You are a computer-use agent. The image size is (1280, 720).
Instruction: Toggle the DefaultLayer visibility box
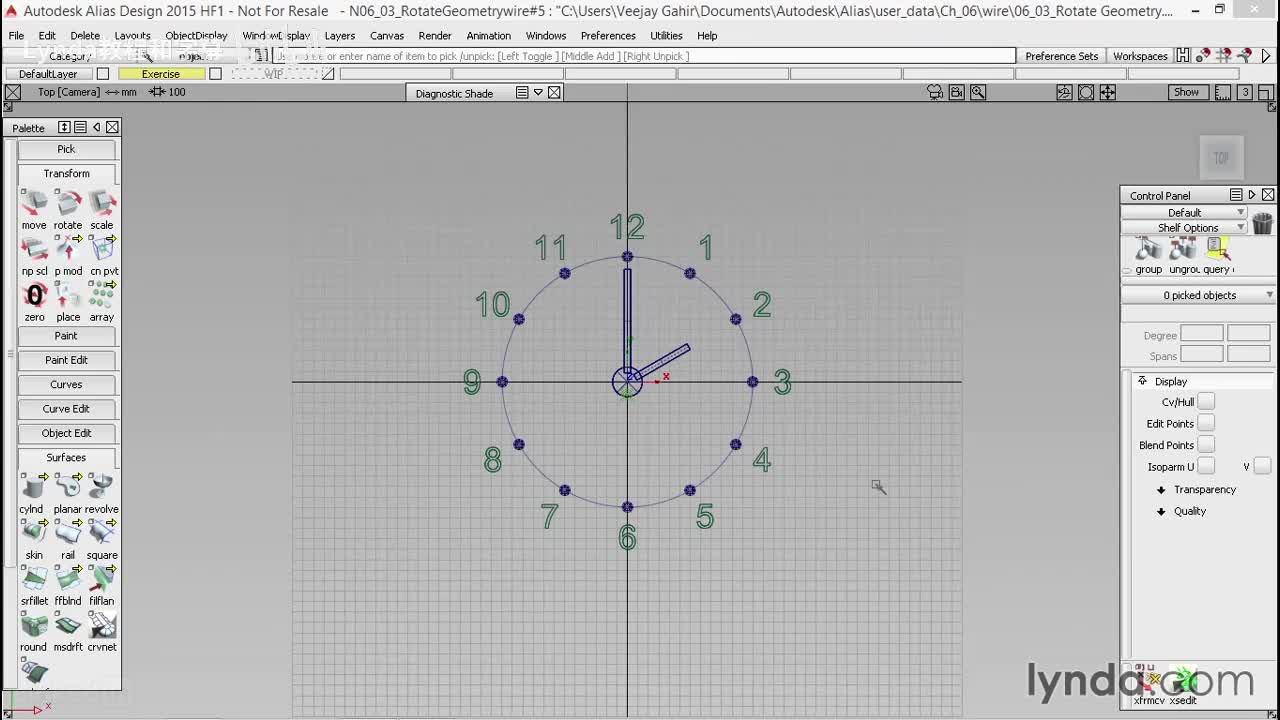point(102,74)
